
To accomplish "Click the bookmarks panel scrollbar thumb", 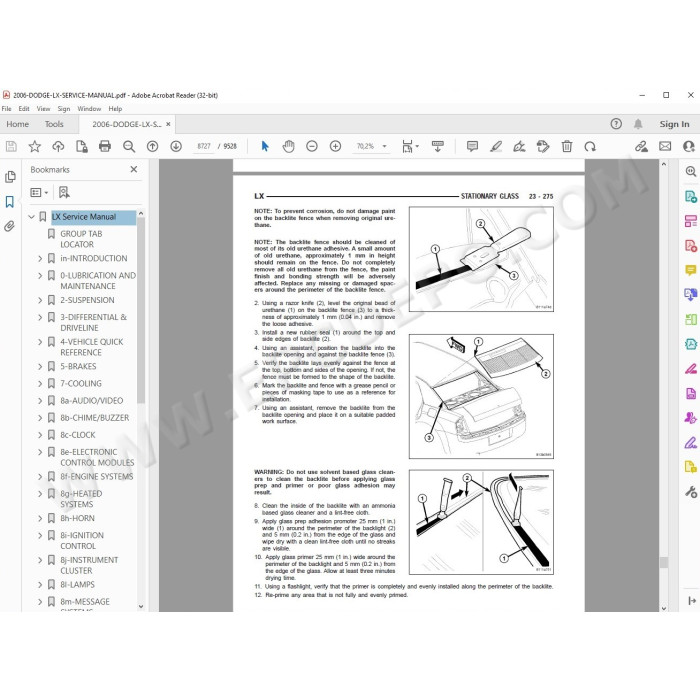I will 141,310.
